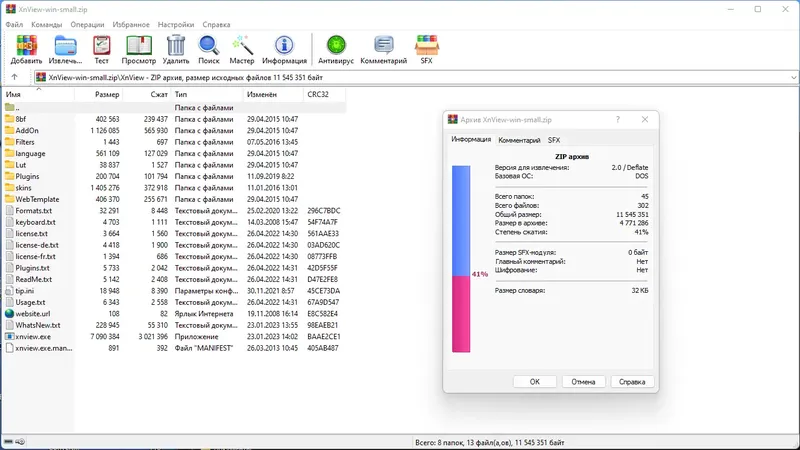The image size is (800, 450).
Task: Select the license.txt file row
Action: coord(174,234)
